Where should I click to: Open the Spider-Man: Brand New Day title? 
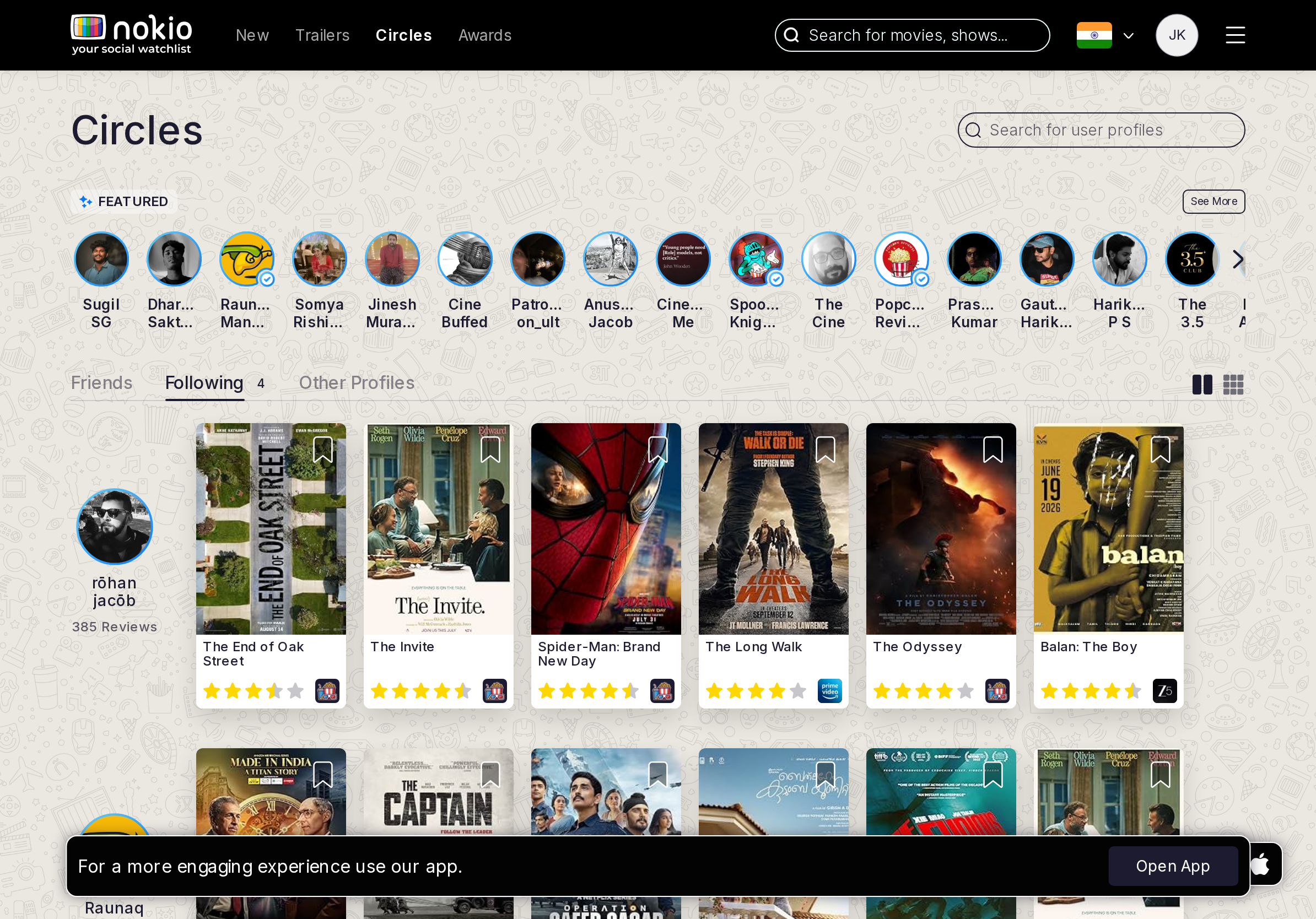point(599,654)
